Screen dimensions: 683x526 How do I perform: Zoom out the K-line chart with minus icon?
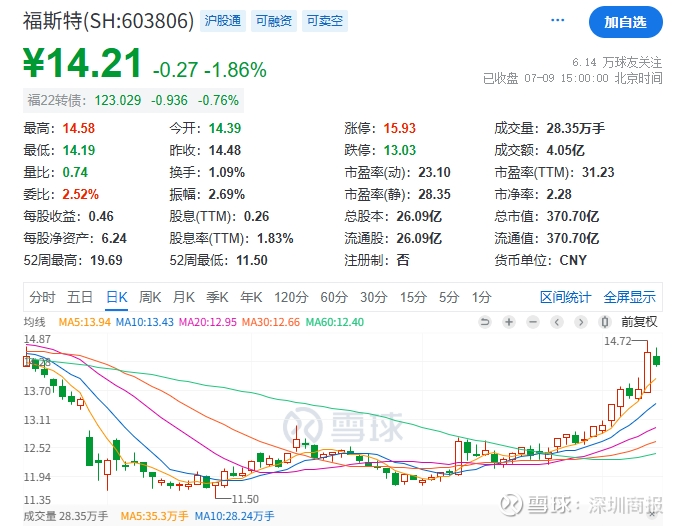point(533,322)
